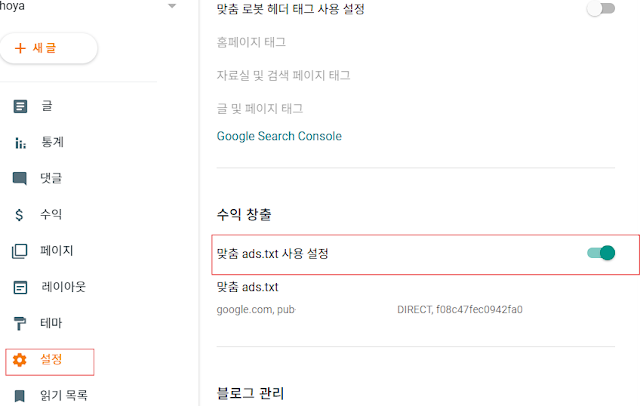
Task: Click the earnings (수익) dollar icon
Action: click(x=20, y=215)
